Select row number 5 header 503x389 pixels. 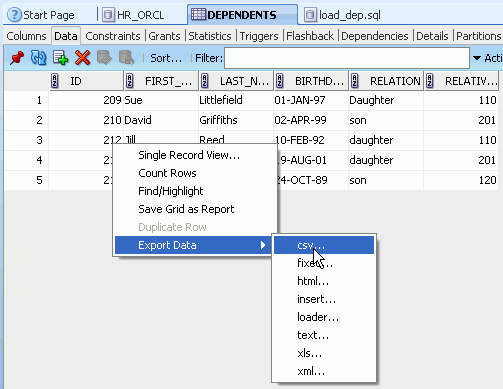click(x=26, y=180)
